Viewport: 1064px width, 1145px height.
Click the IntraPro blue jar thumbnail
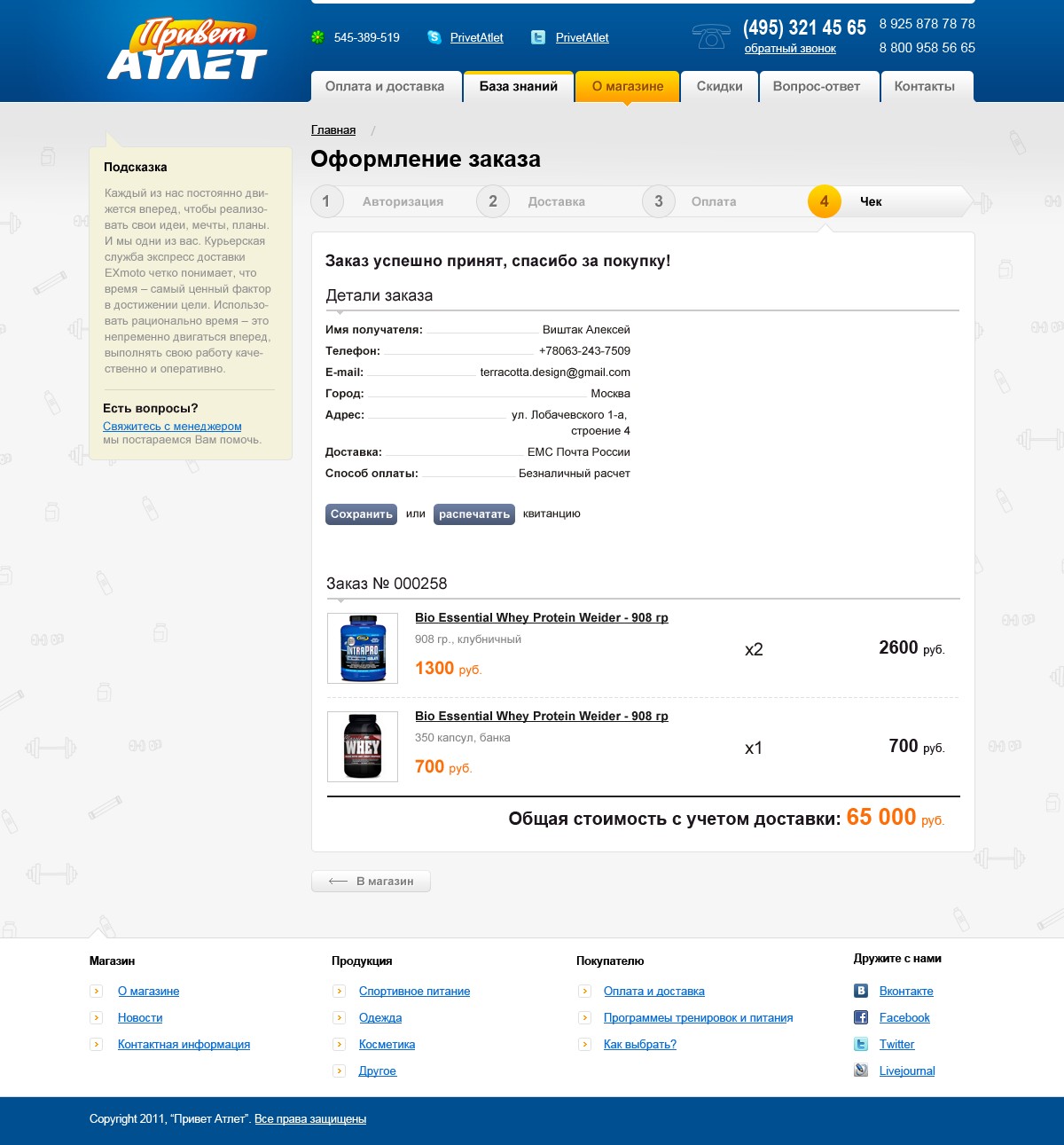363,648
